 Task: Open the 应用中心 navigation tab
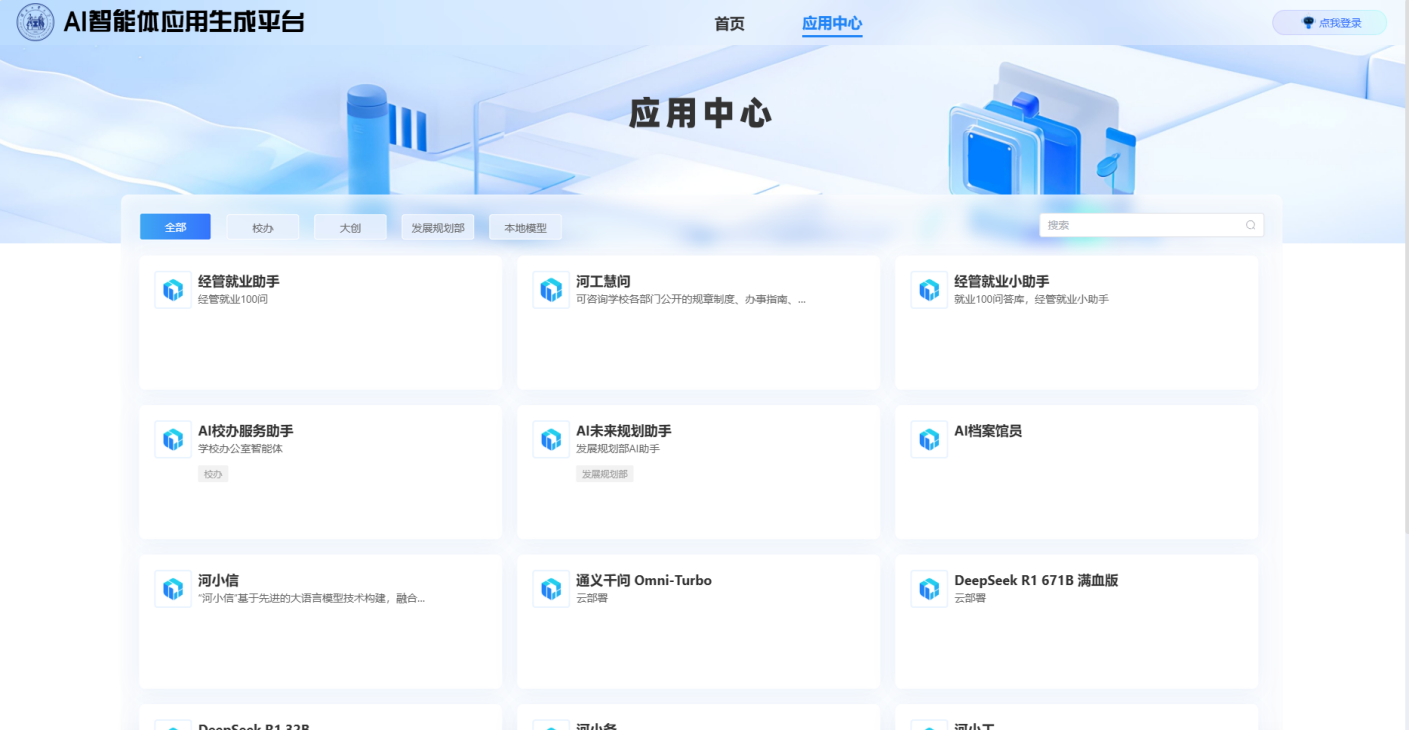coord(832,24)
